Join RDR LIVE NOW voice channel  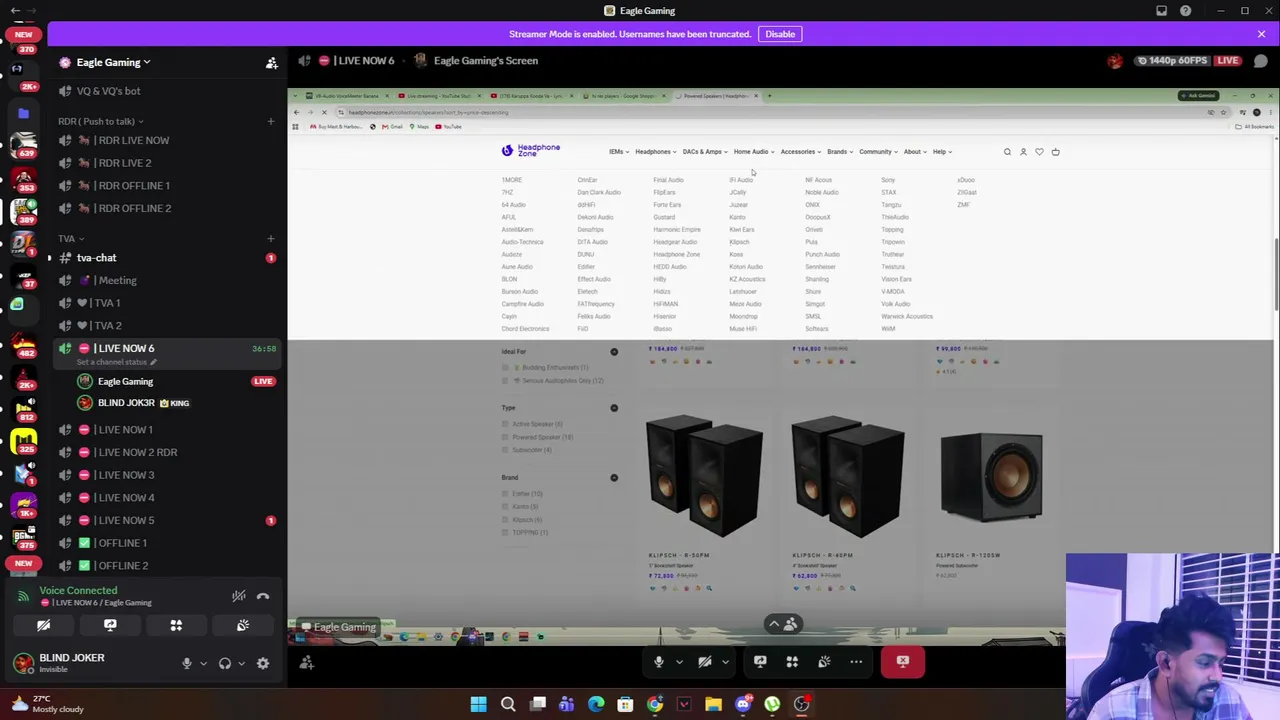[167, 140]
